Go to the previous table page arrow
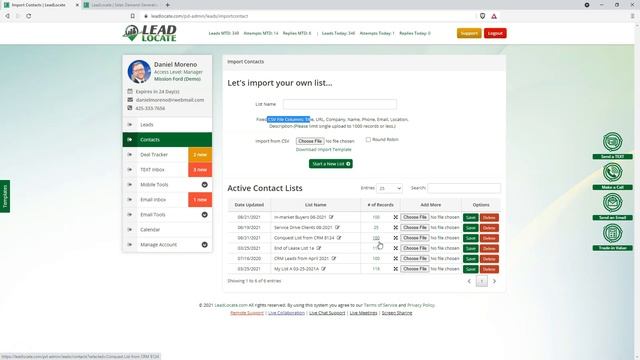The image size is (640, 360). tap(469, 281)
